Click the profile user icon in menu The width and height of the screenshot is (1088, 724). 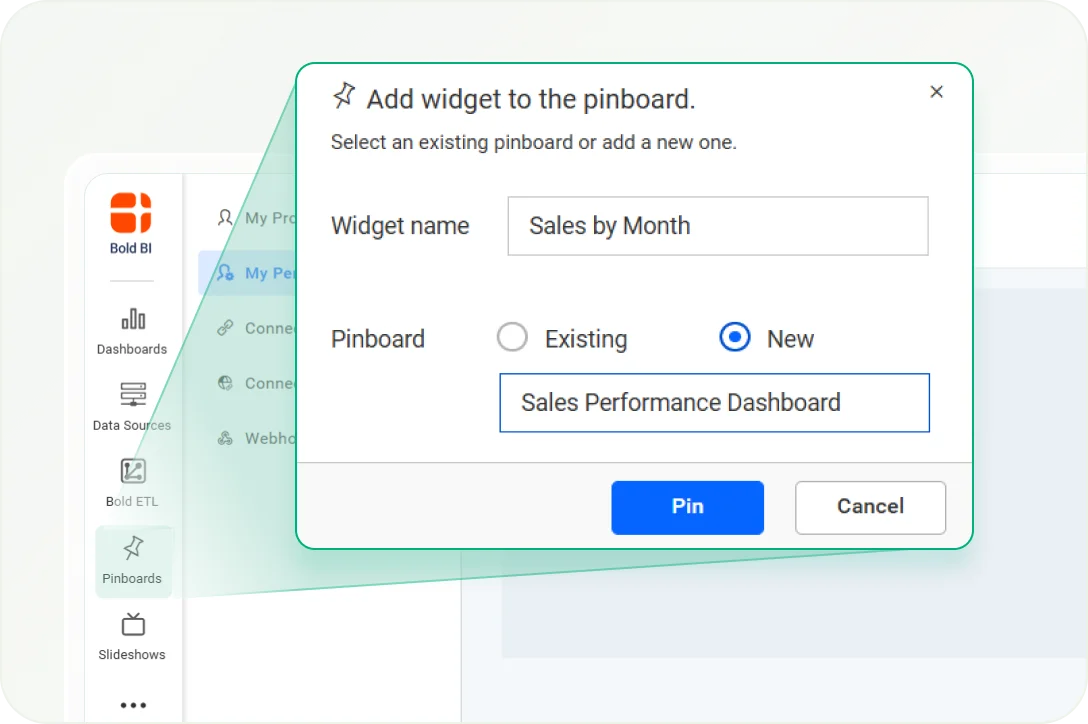coord(226,218)
